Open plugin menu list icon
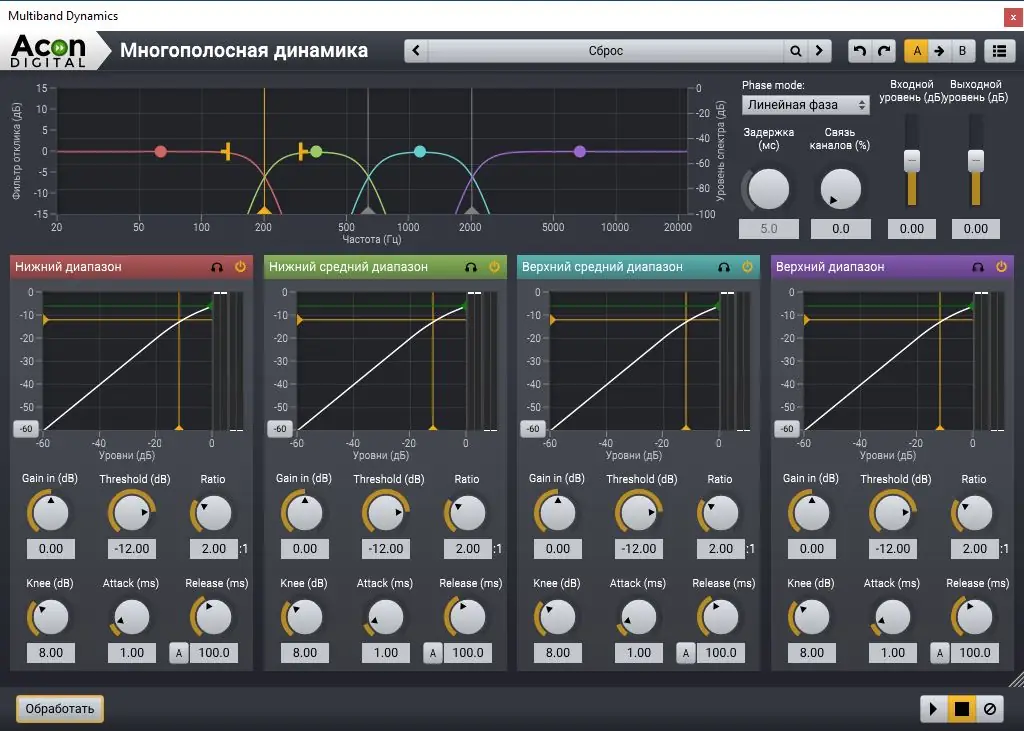Viewport: 1024px width, 731px height. coord(999,51)
